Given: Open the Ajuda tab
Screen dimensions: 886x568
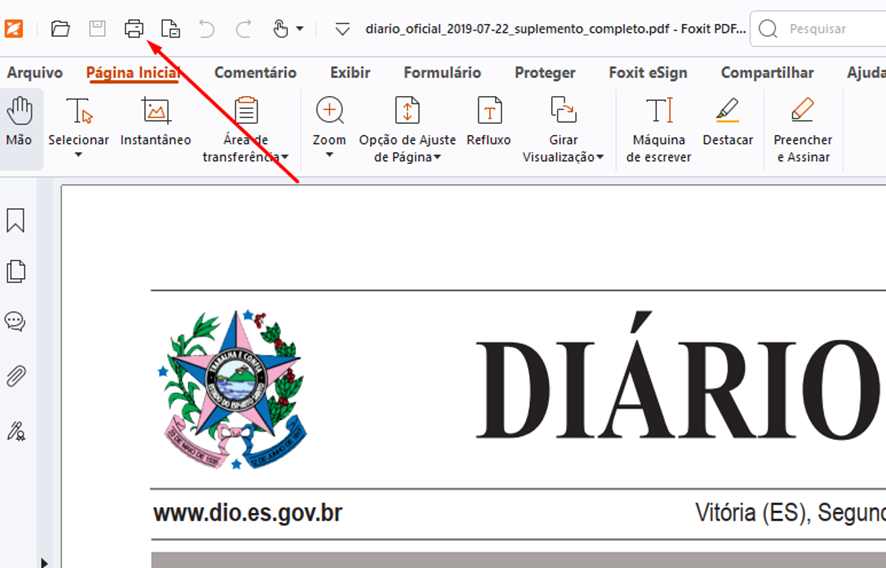Looking at the screenshot, I should pyautogui.click(x=866, y=73).
